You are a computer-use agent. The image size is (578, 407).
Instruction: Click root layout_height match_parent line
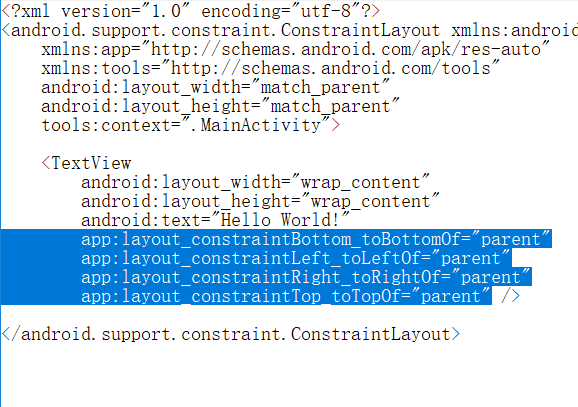pos(220,107)
